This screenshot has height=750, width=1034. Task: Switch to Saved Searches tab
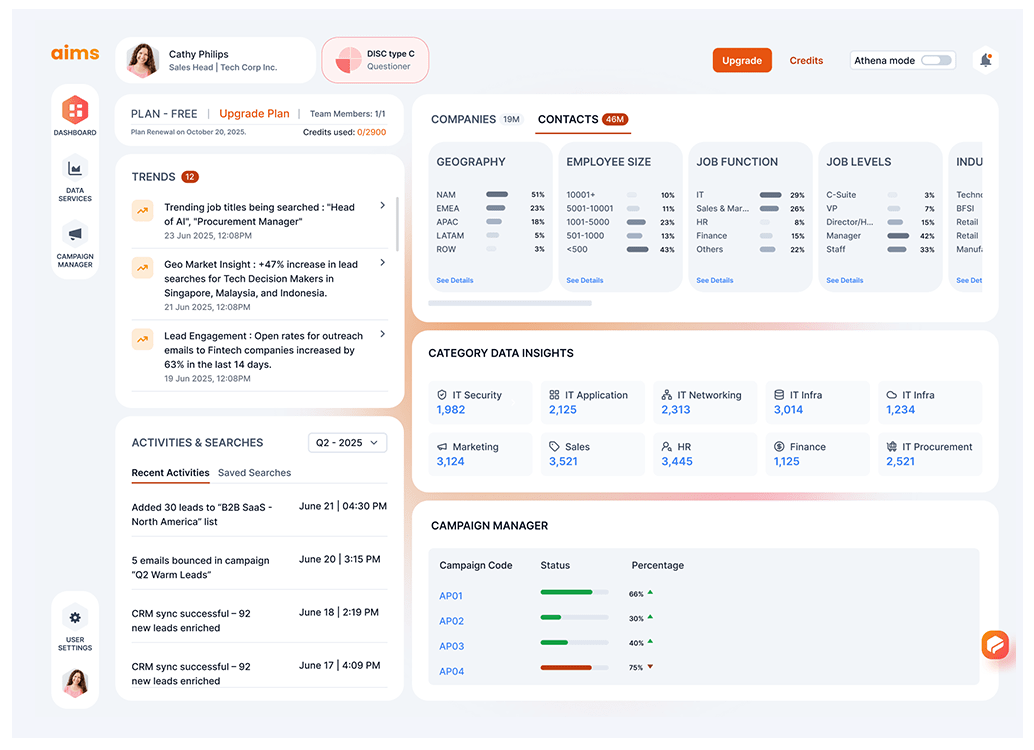click(x=254, y=473)
